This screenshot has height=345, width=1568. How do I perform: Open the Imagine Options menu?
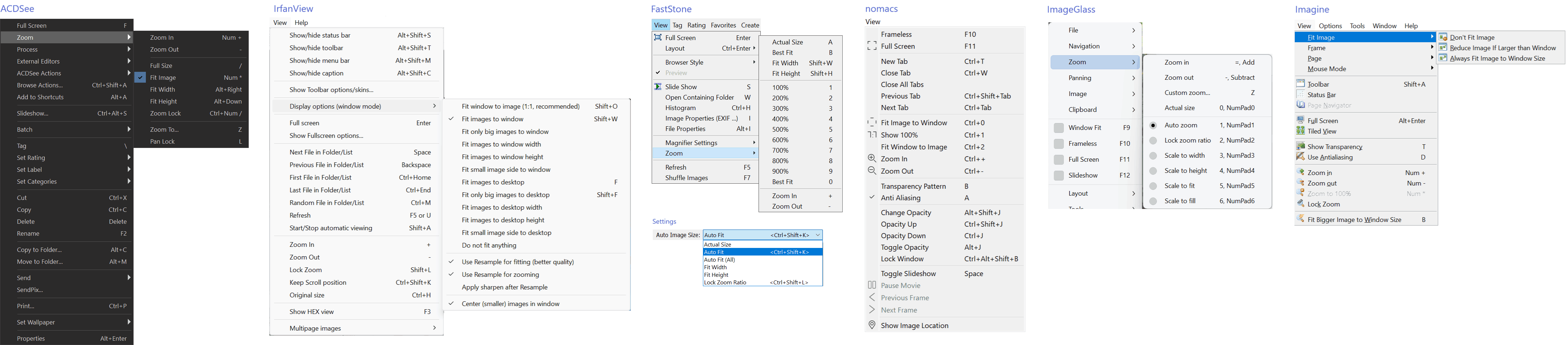point(1330,26)
